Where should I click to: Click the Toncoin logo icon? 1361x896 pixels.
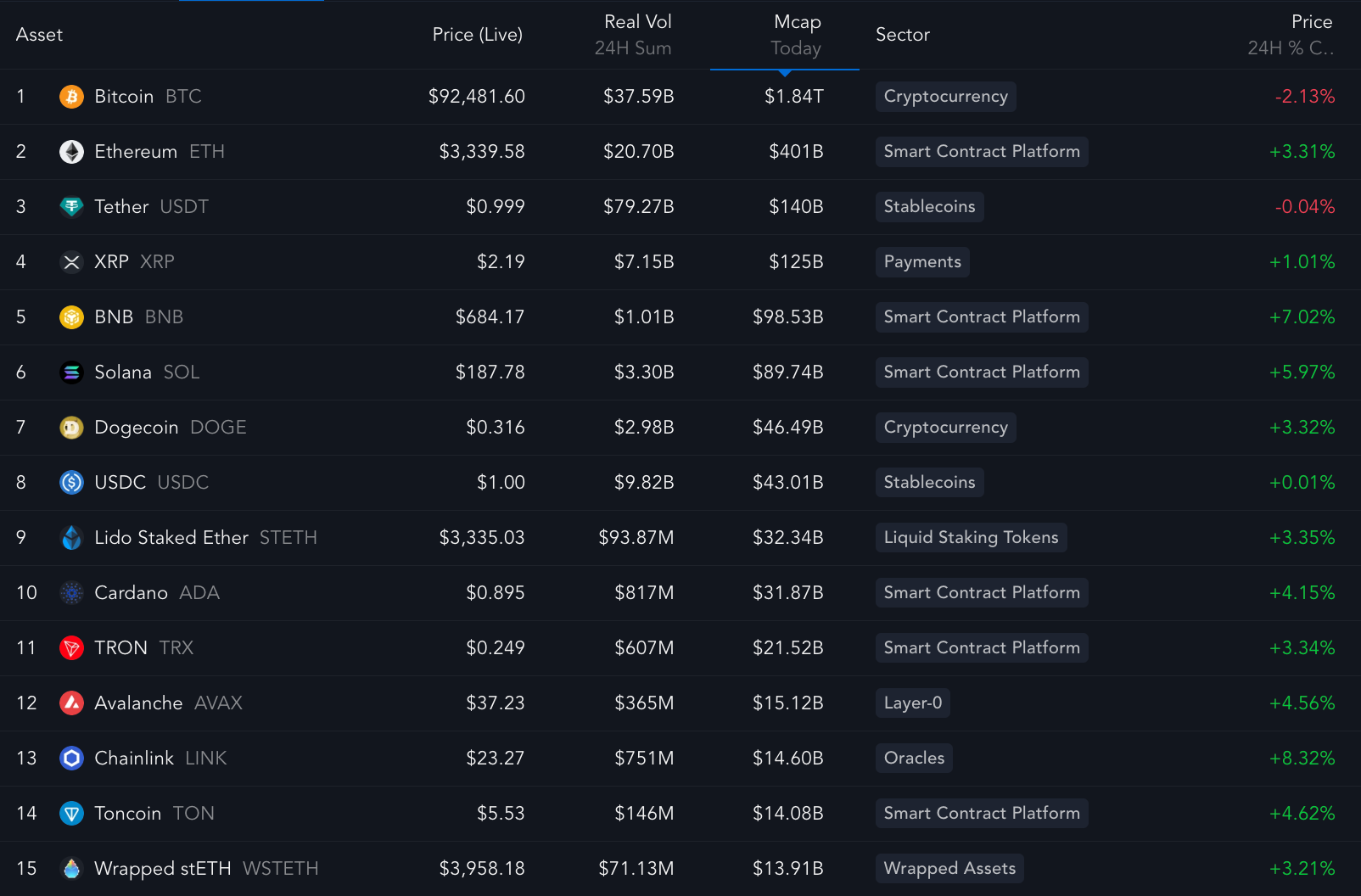pos(71,814)
